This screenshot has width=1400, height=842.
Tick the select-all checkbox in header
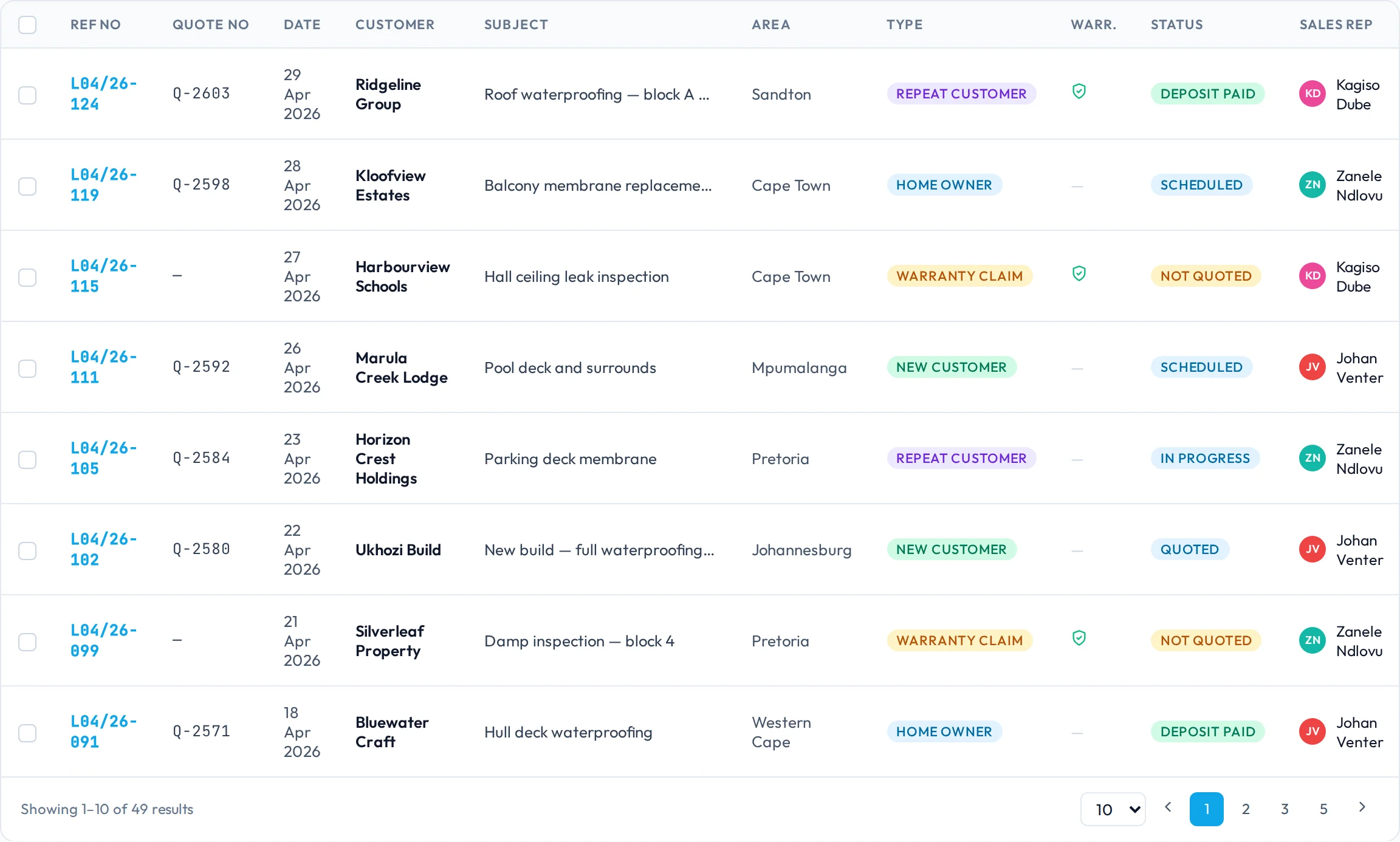27,25
